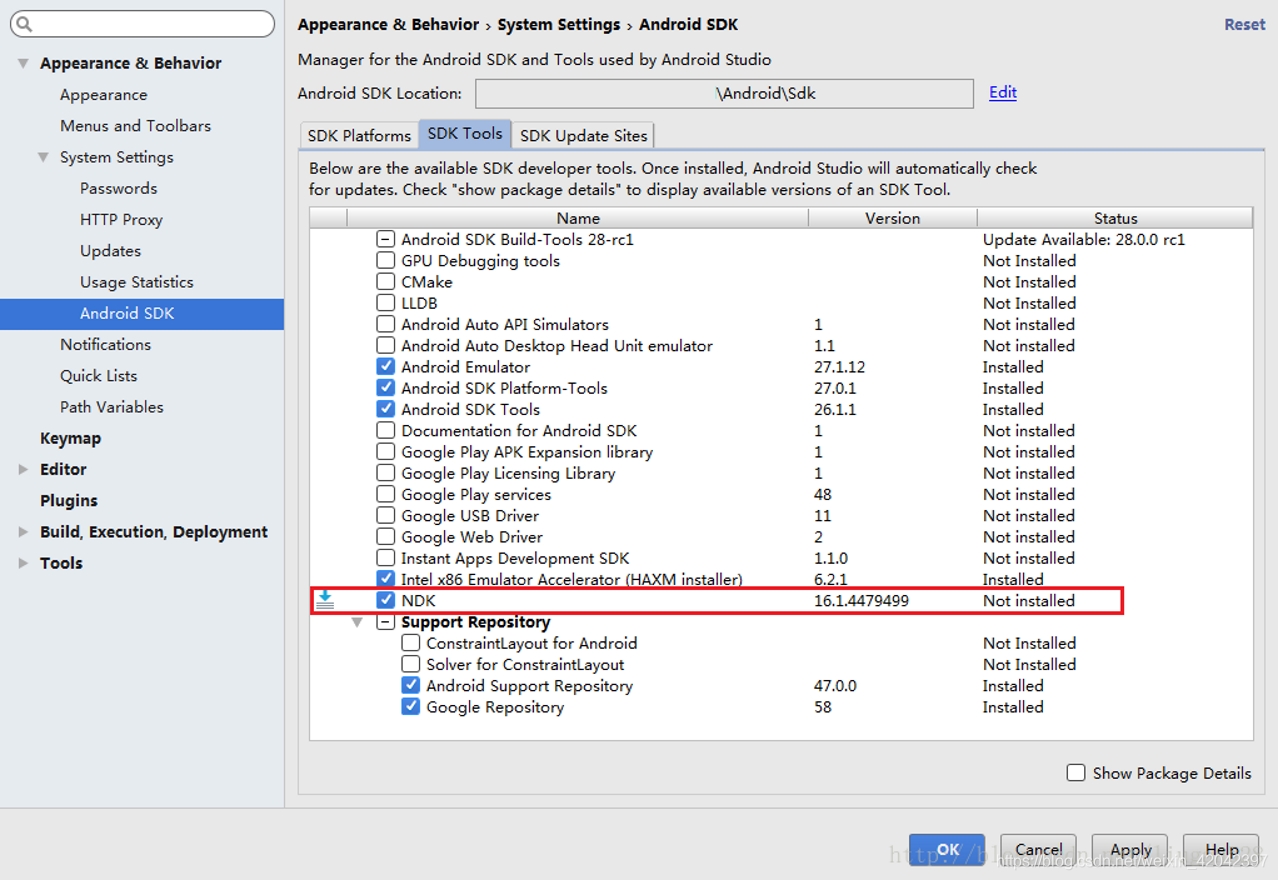Screen dimensions: 1278x880
Task: Tick the LLDB checkbox
Action: coord(385,303)
